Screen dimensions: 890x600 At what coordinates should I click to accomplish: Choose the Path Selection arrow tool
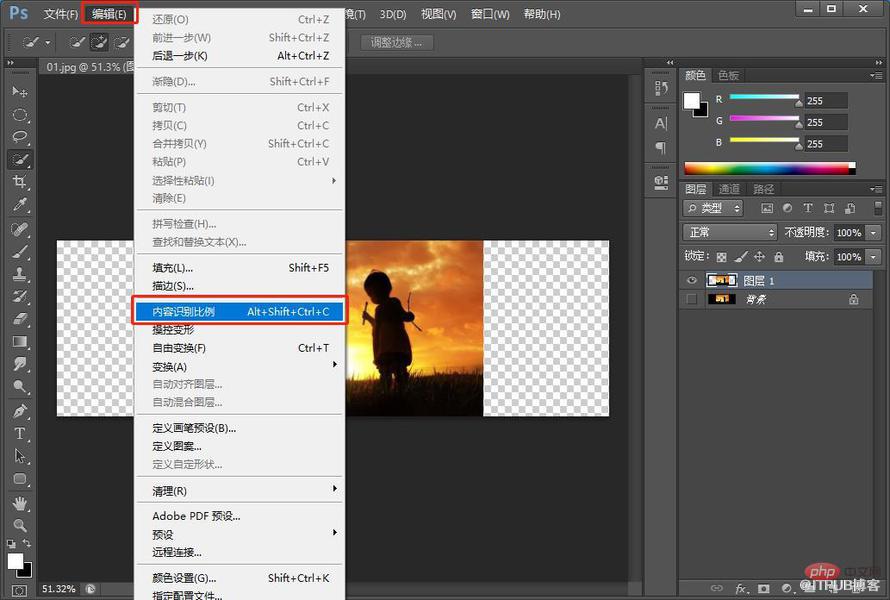click(20, 456)
